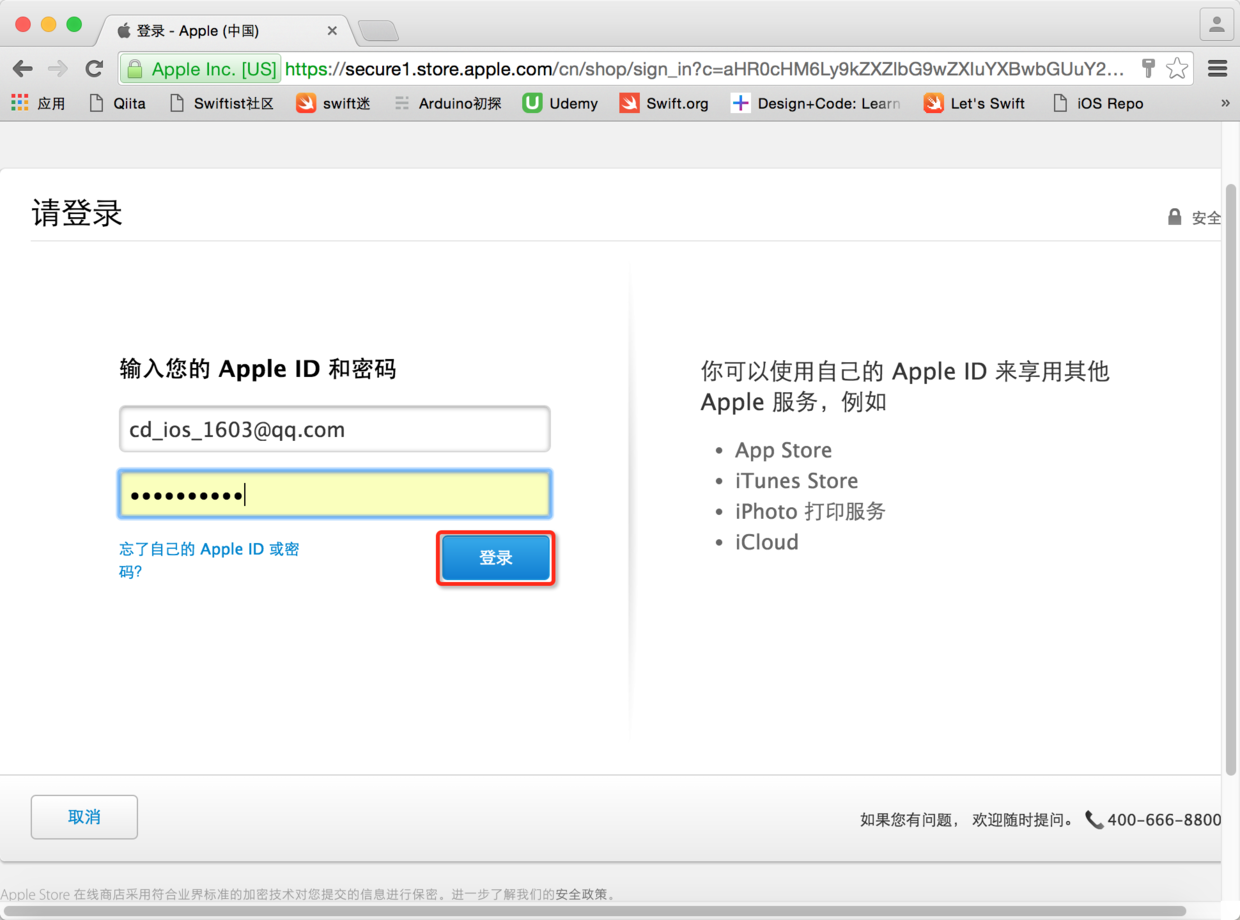Click the Apple ID email field
Image resolution: width=1240 pixels, height=920 pixels.
[x=334, y=430]
